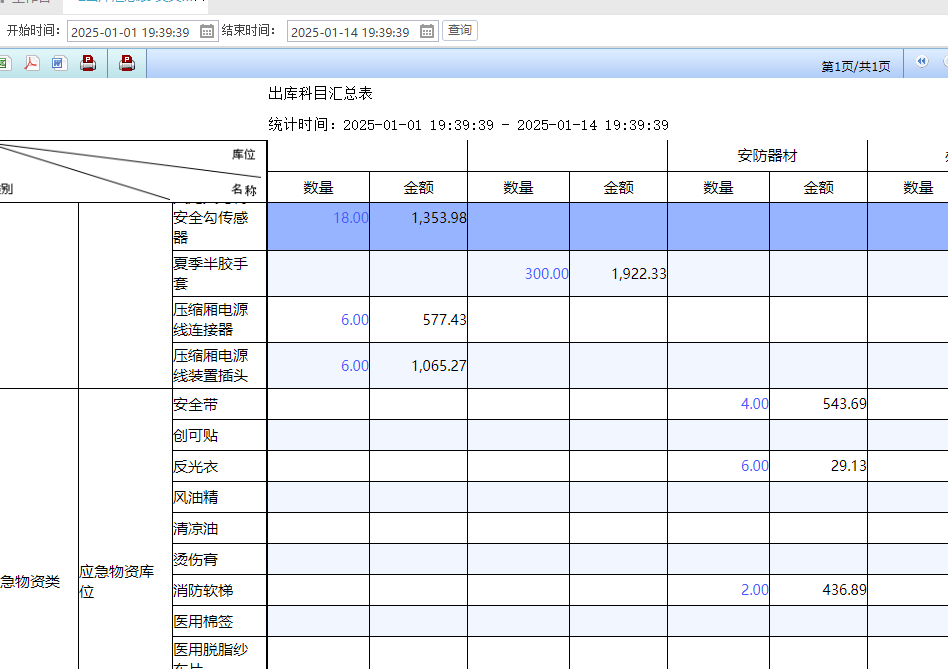This screenshot has height=669, width=948.
Task: Click the 6.00 quantity for 反光衣
Action: click(754, 466)
